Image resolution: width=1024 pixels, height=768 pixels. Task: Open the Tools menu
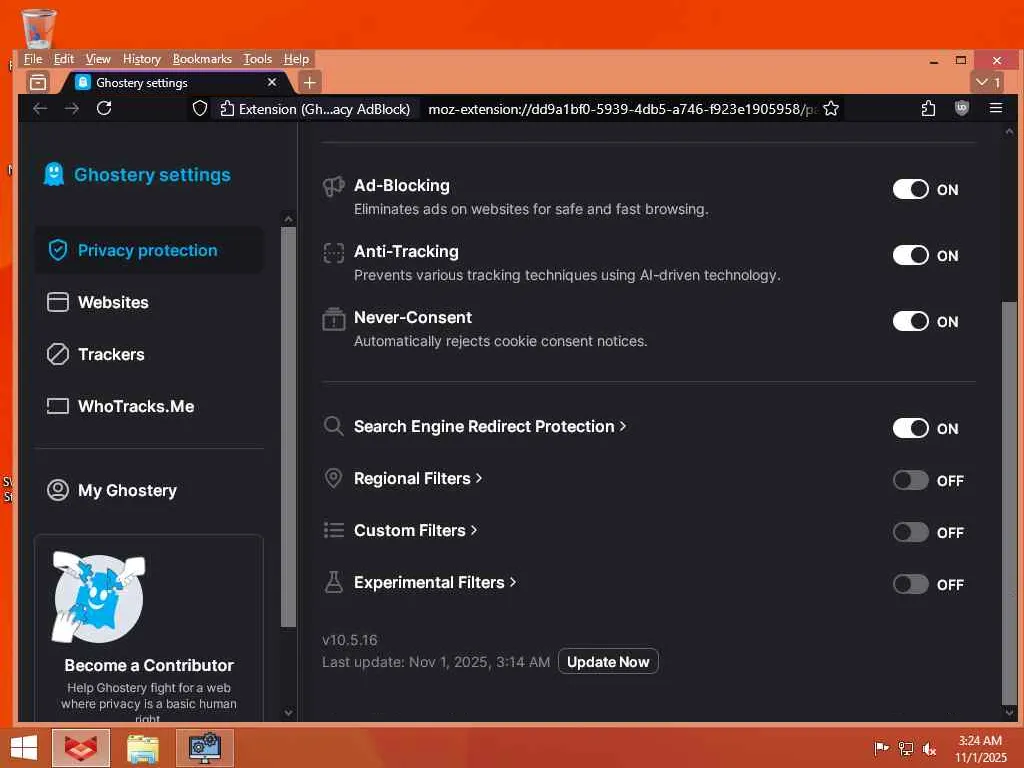[x=257, y=59]
